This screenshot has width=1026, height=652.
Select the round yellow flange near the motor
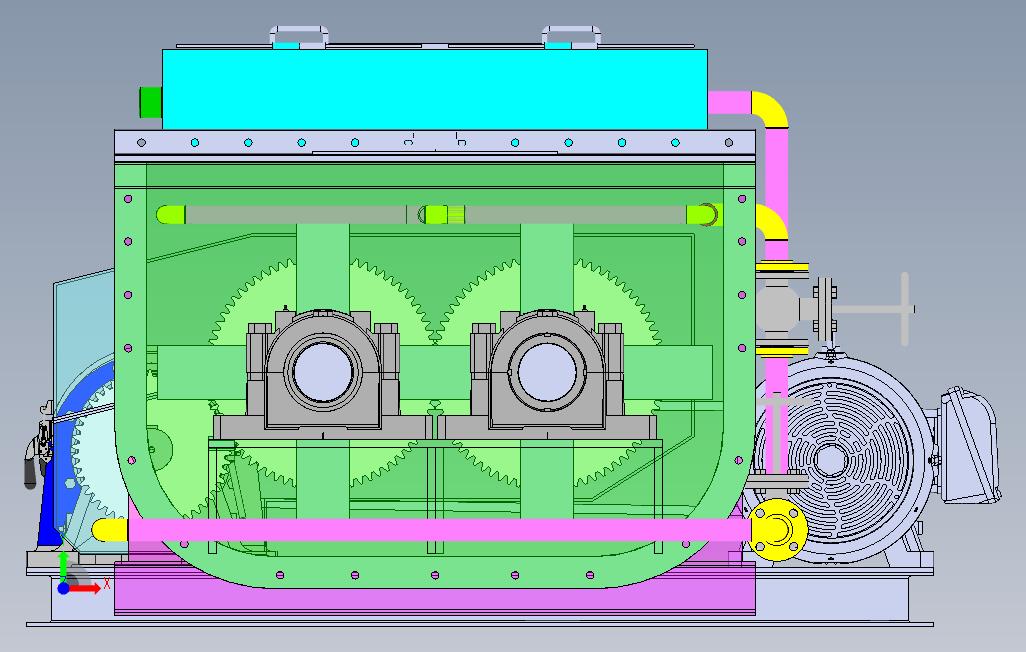[777, 530]
